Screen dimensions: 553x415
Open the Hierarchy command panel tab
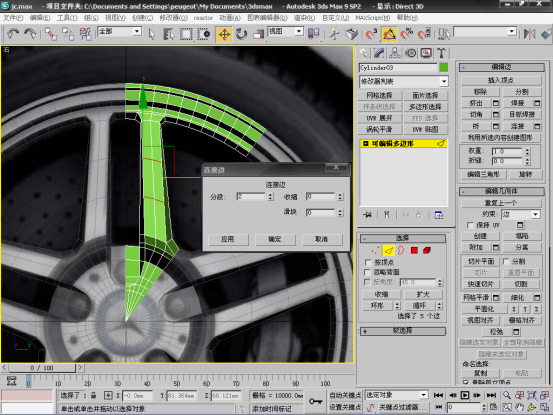394,53
